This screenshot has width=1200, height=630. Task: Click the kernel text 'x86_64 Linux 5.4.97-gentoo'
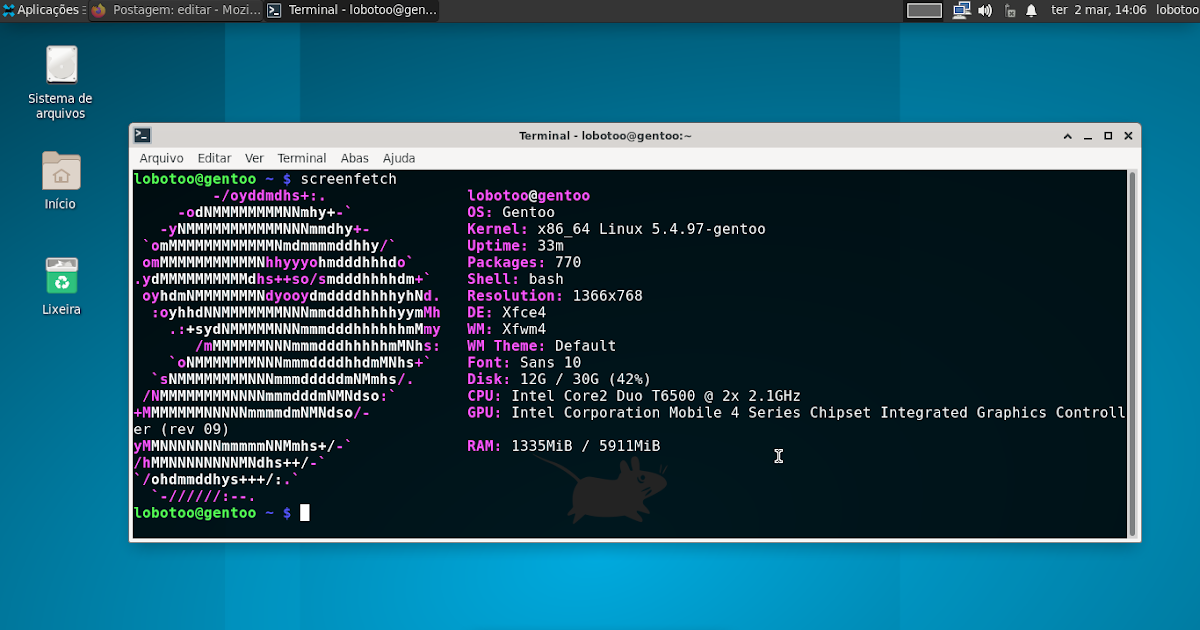click(x=651, y=229)
